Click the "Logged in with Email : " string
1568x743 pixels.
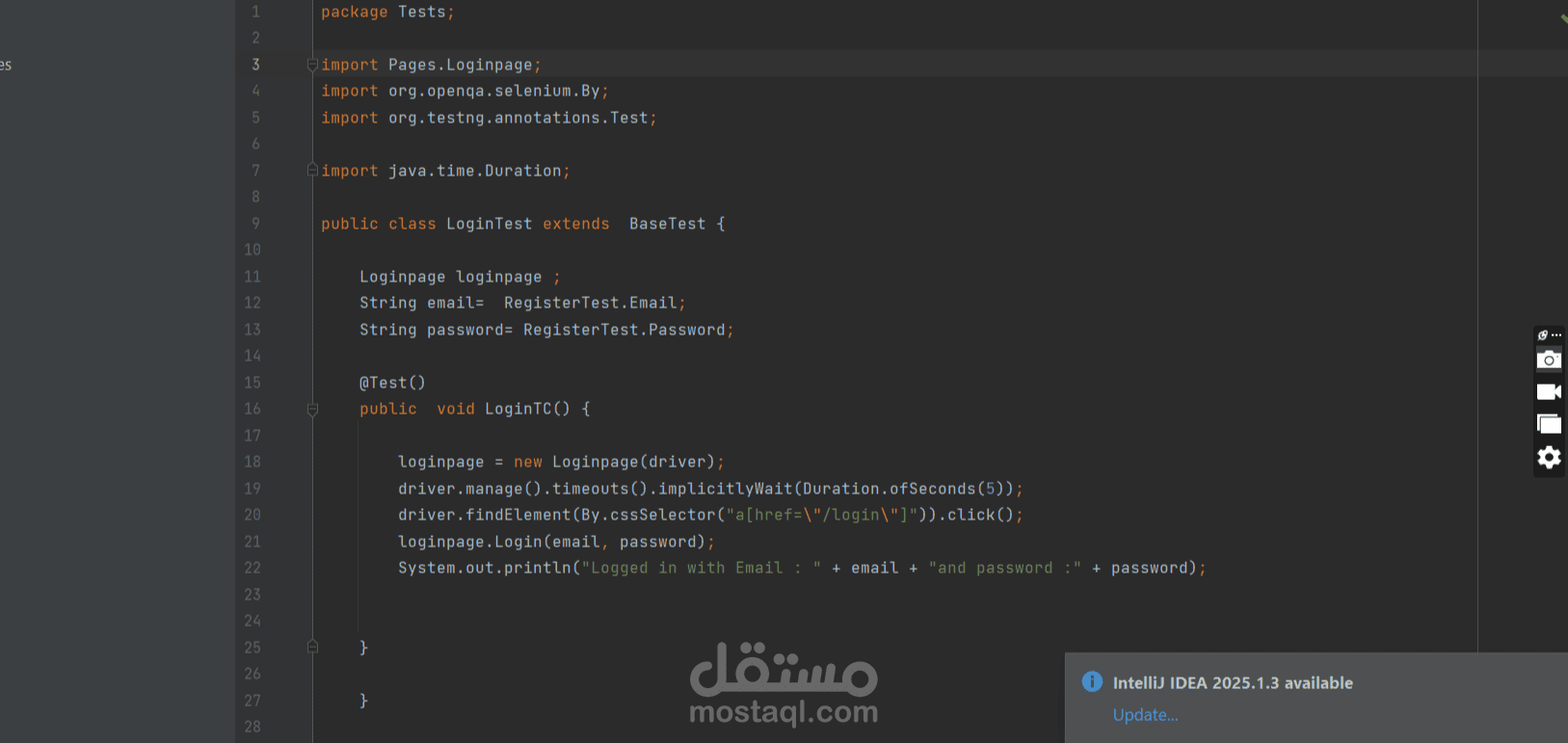tap(702, 568)
